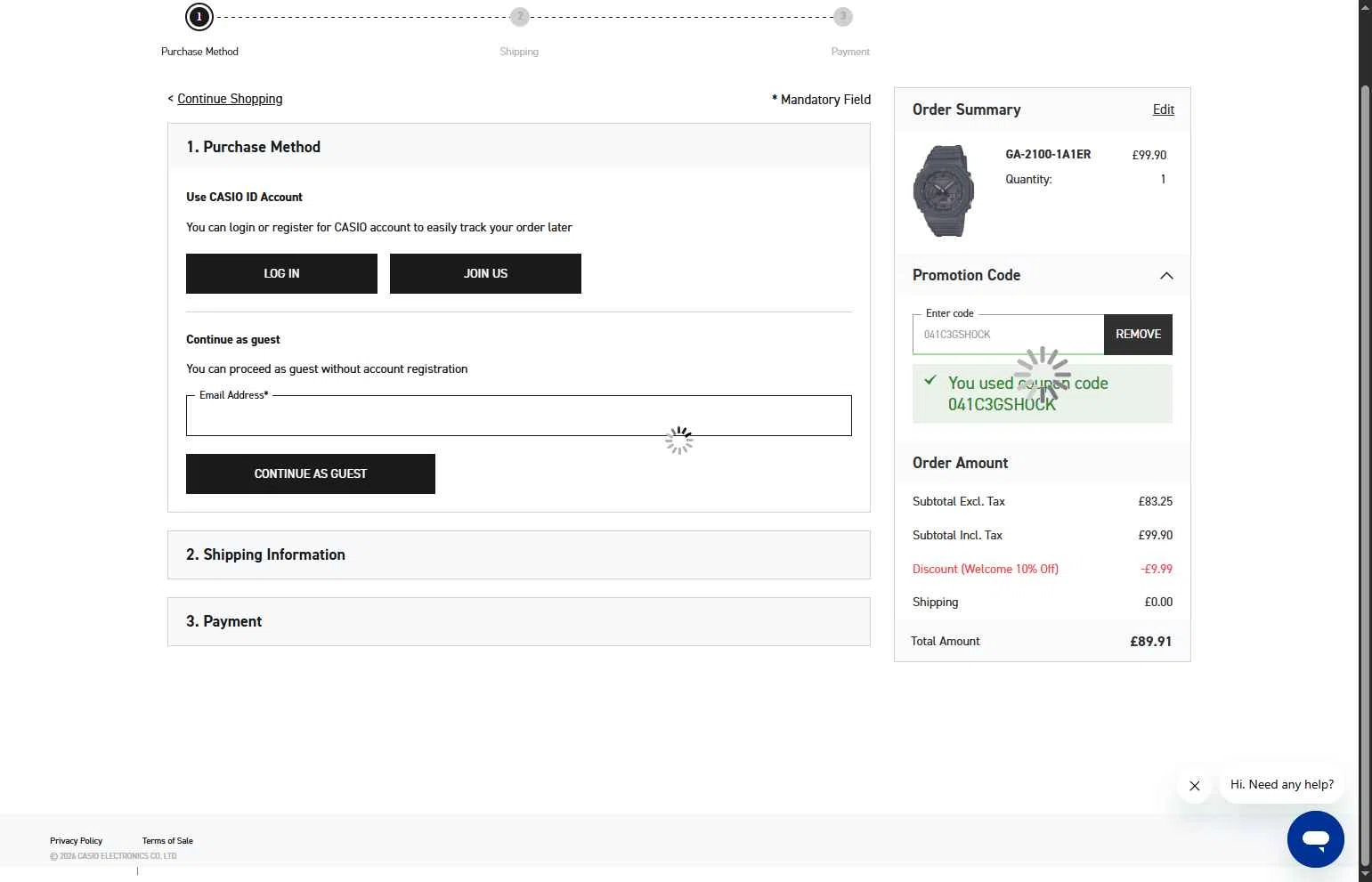Click the step 1 Purchase Method circle
1372x882 pixels.
point(199,16)
